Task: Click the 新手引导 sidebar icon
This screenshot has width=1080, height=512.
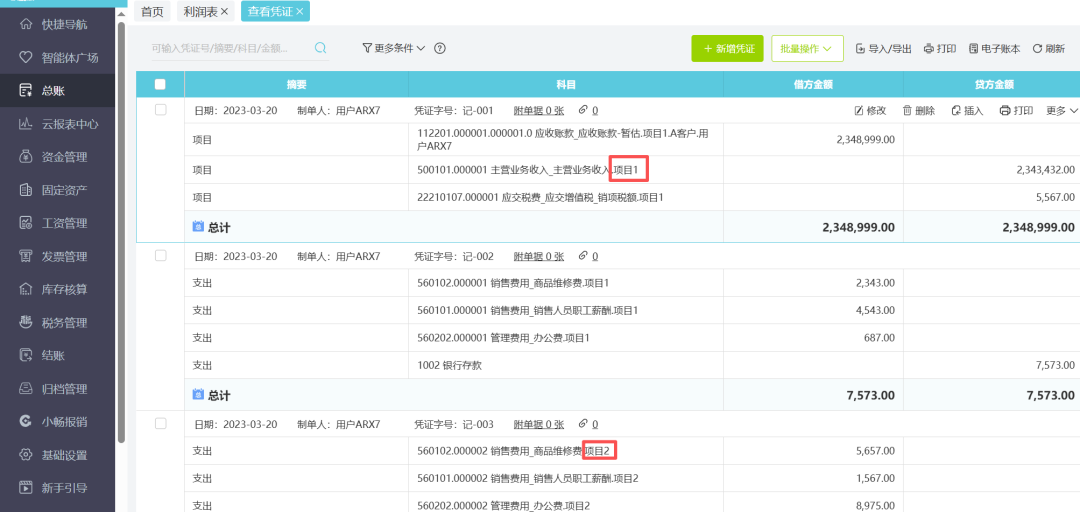Action: tap(26, 488)
